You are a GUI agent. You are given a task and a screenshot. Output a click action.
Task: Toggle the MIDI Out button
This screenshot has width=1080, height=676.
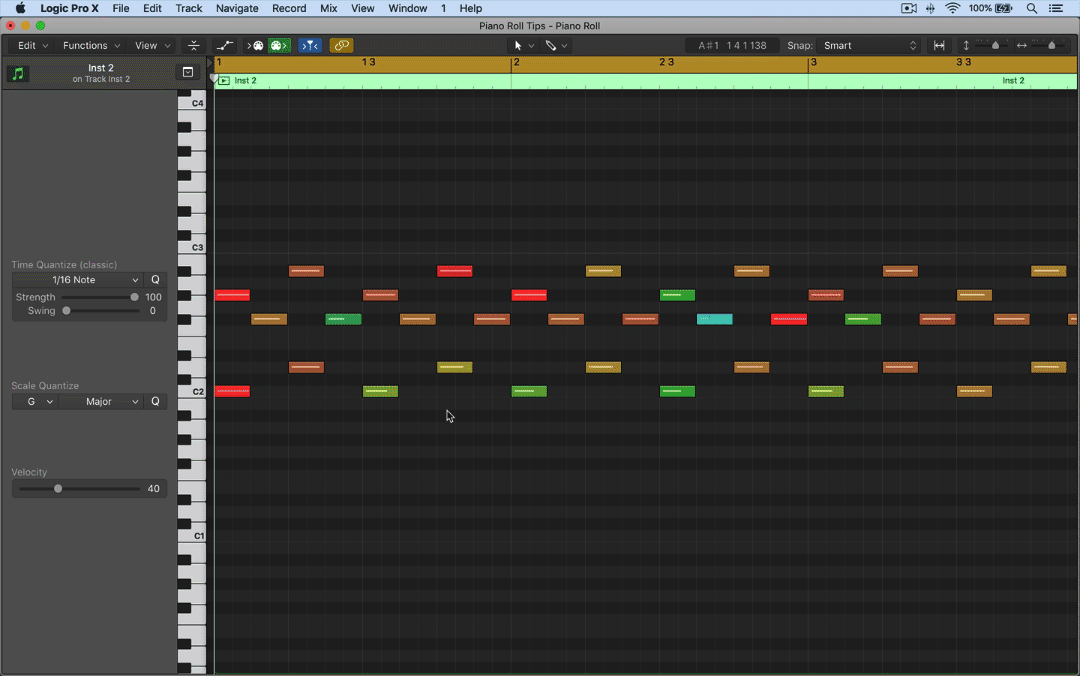(x=279, y=46)
